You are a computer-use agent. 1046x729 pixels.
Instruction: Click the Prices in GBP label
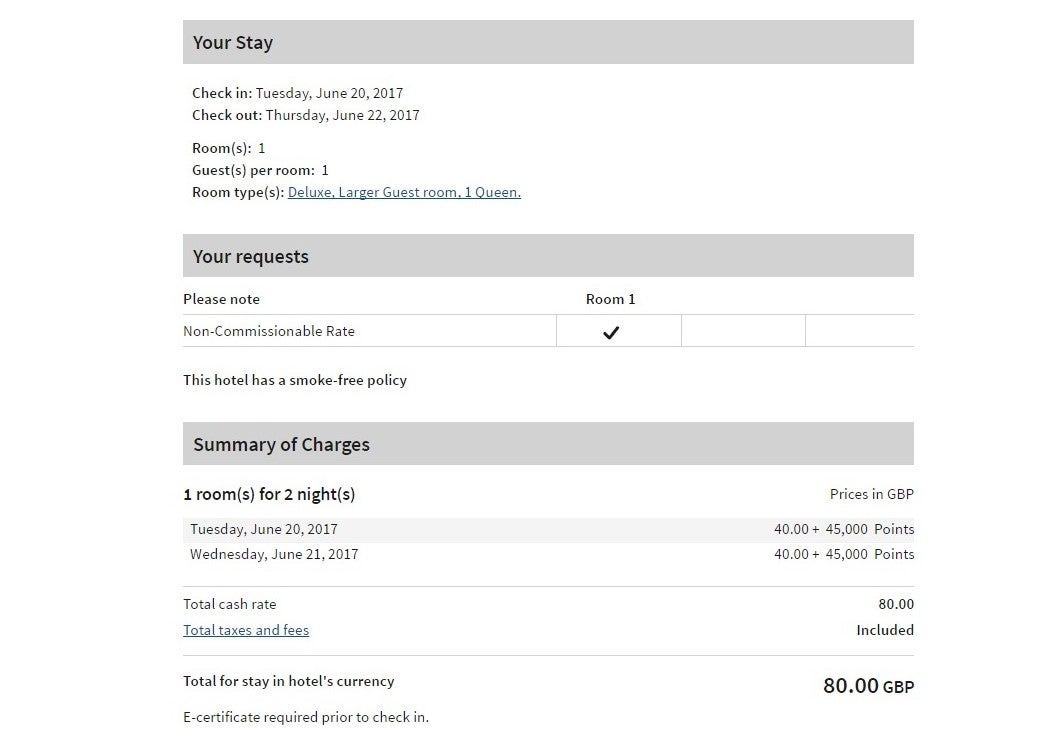871,494
